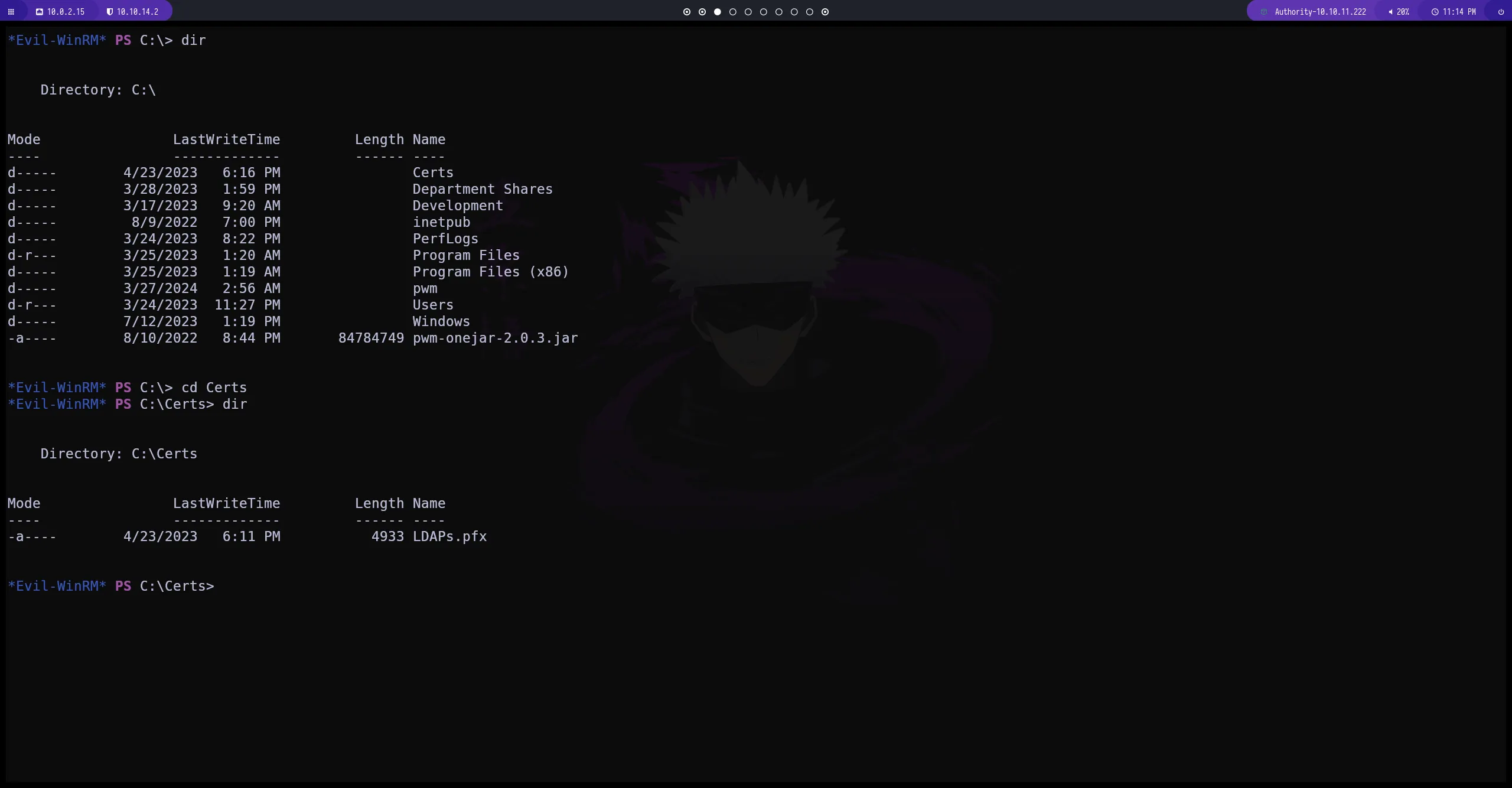Viewport: 1512px width, 788px height.
Task: Open the power menu icon
Action: 1501,12
